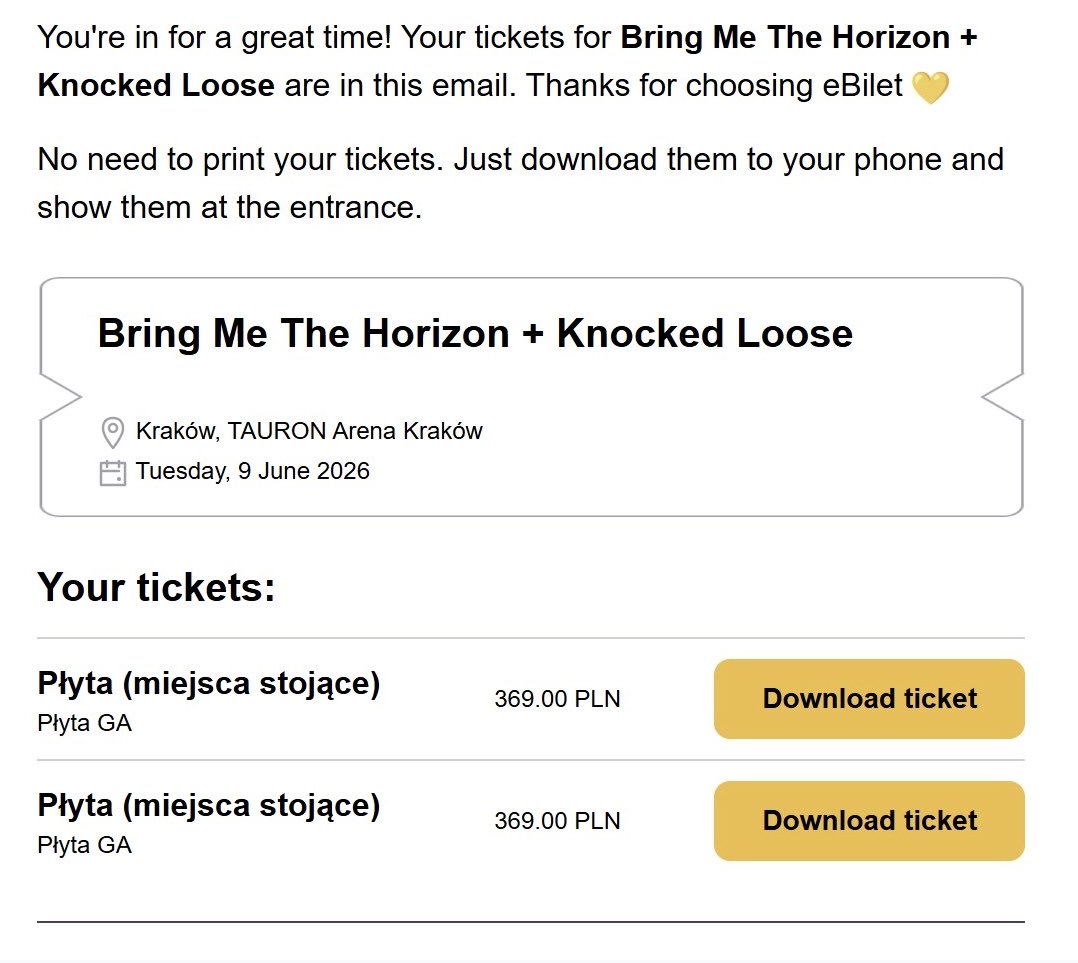The width and height of the screenshot is (1078, 963).
Task: Click the first ticket's Płyta GA subtitle
Action: (85, 723)
